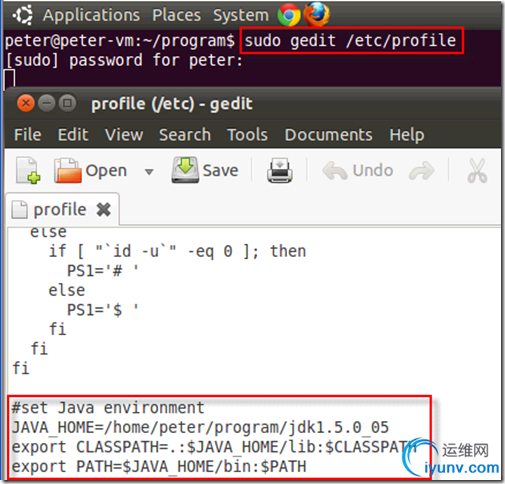Viewport: 505px width, 484px height.
Task: Click the gedit title 'profile (/etc) - gedit'
Action: click(172, 104)
